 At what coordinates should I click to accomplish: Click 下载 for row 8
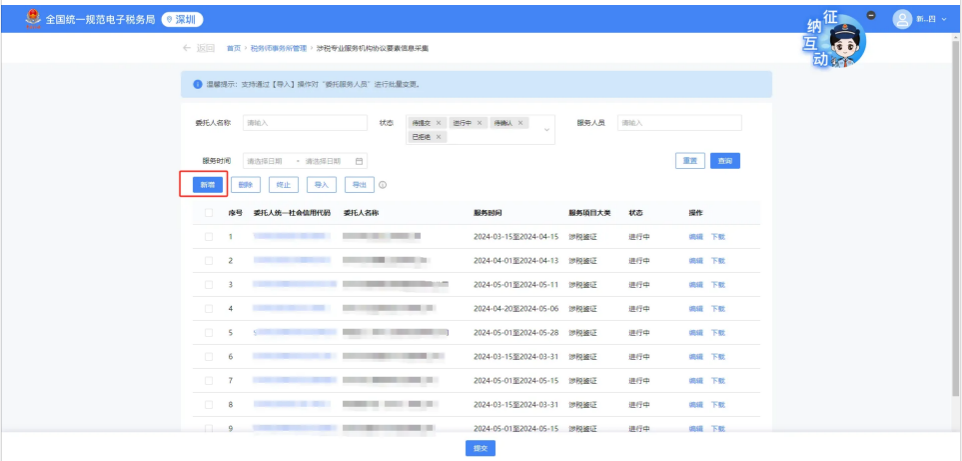click(718, 405)
